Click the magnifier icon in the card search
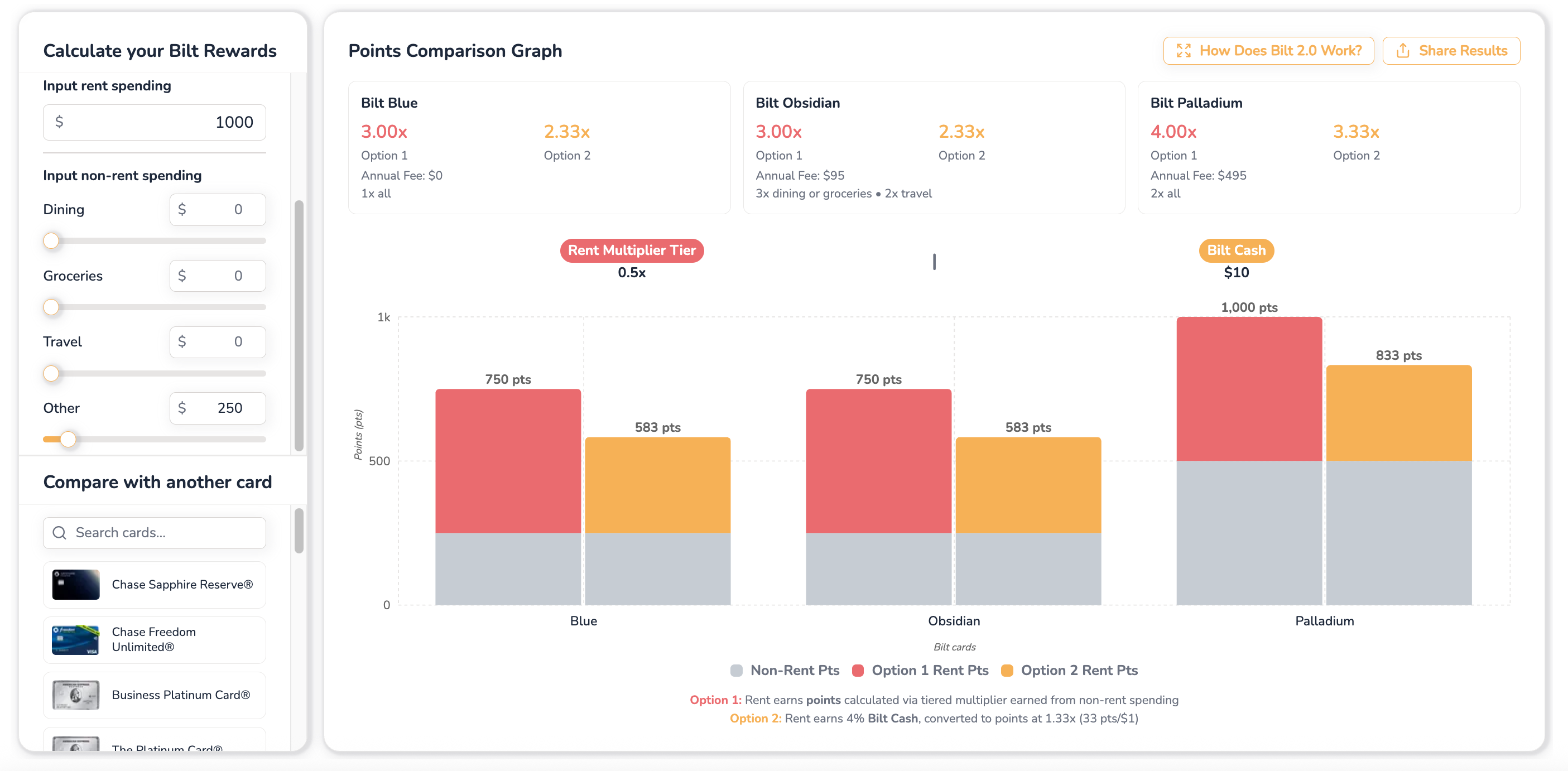The width and height of the screenshot is (1568, 771). coord(60,532)
